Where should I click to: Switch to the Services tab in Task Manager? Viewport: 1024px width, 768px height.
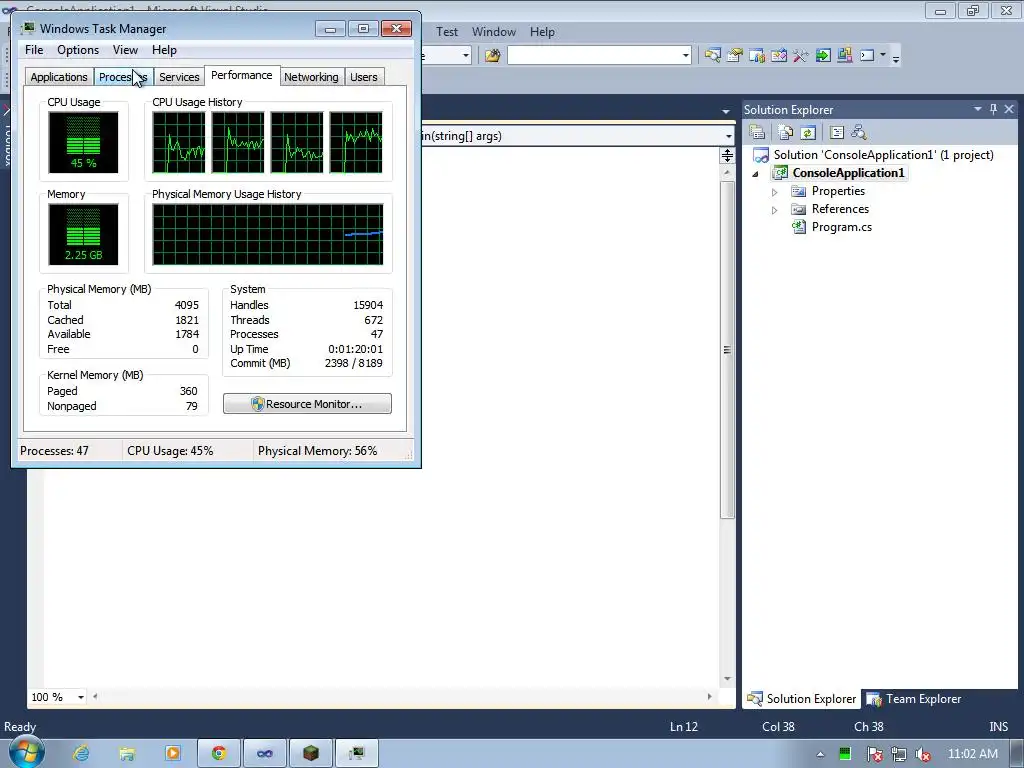[x=179, y=77]
